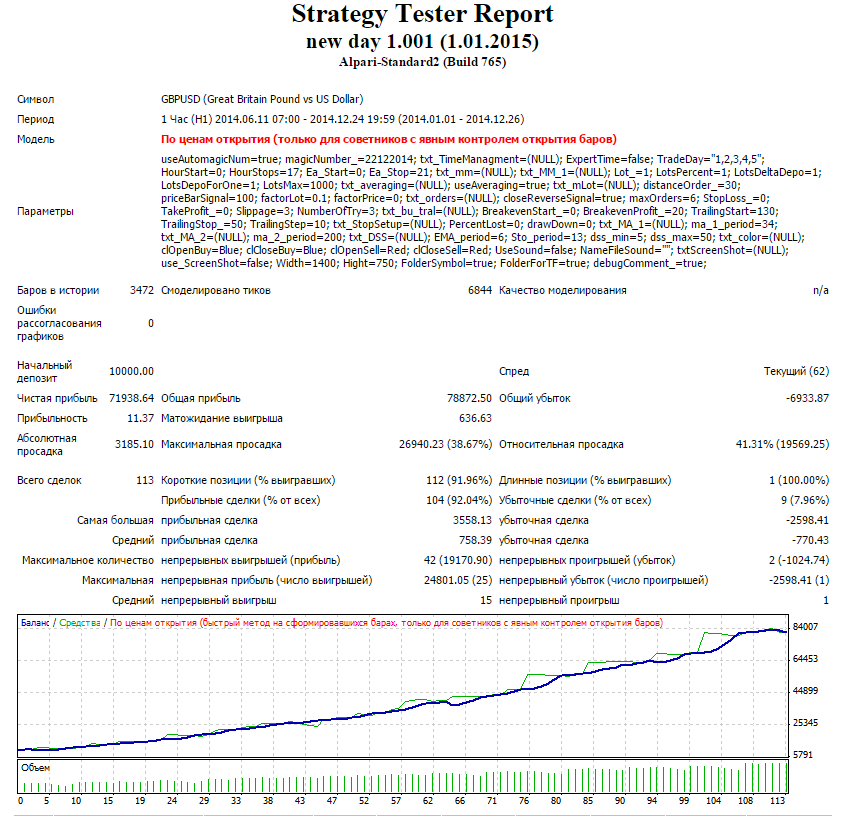The width and height of the screenshot is (862, 816).
Task: Click the 'Alpari-Standard2 (Build 765)' line
Action: coord(422,62)
